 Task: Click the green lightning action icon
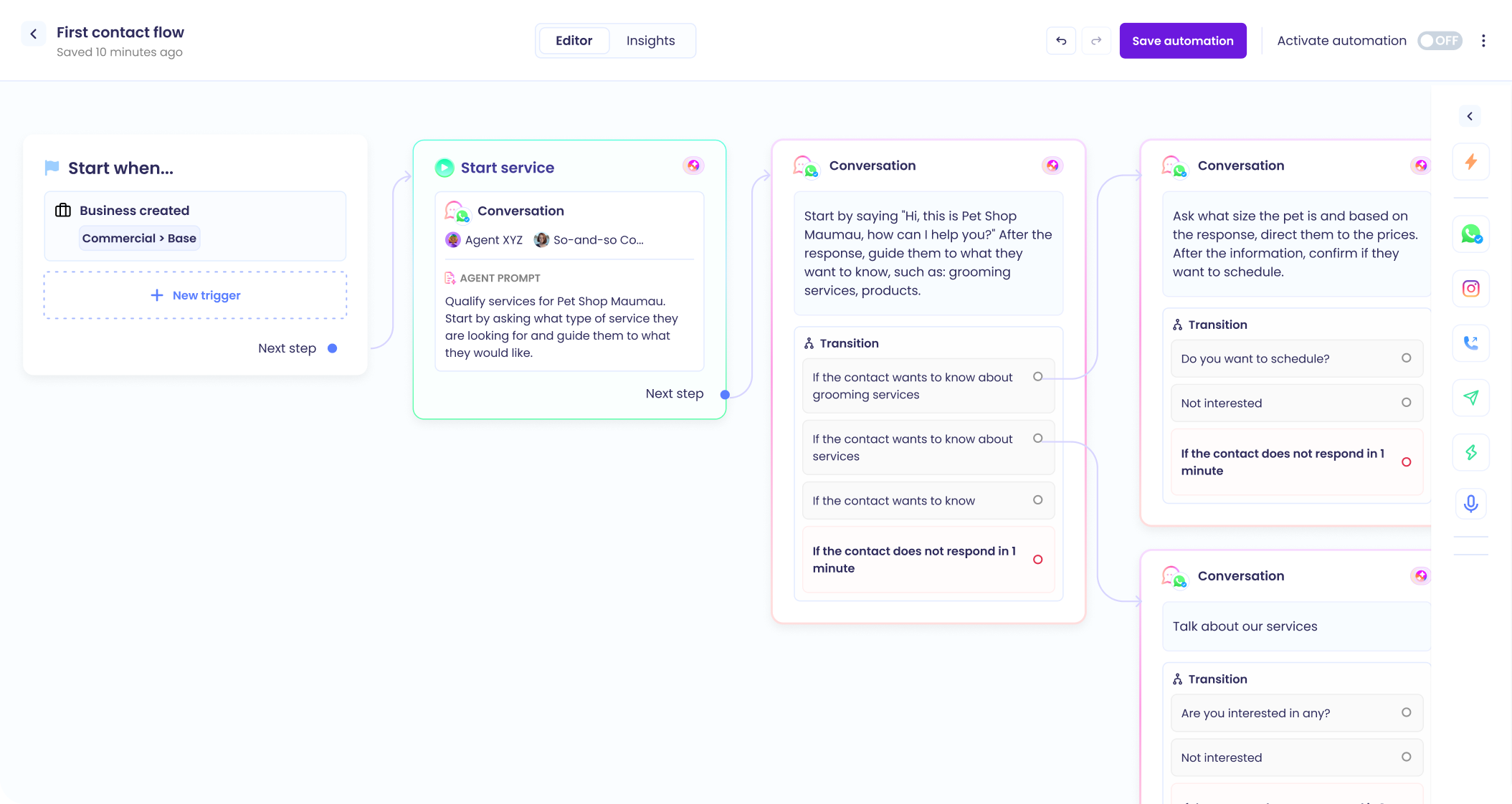[x=1470, y=452]
